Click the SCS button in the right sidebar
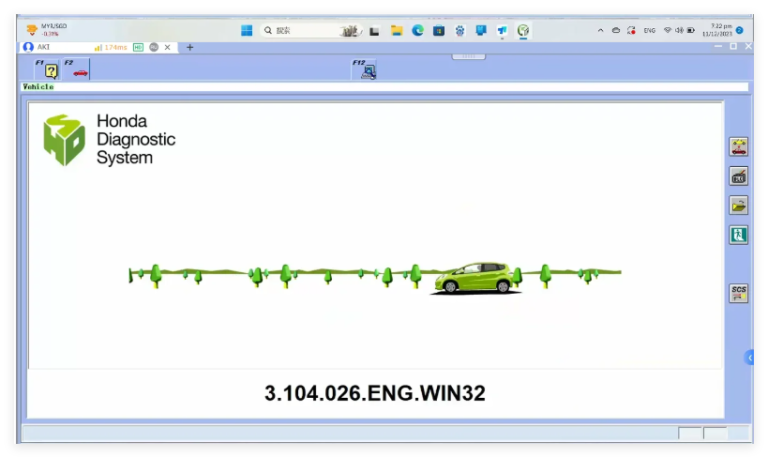Image resolution: width=768 pixels, height=458 pixels. coord(739,293)
